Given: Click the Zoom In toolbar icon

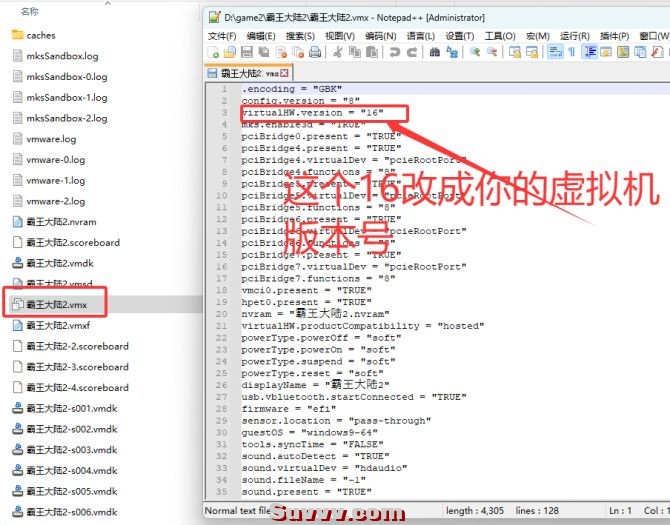Looking at the screenshot, I should [x=475, y=52].
